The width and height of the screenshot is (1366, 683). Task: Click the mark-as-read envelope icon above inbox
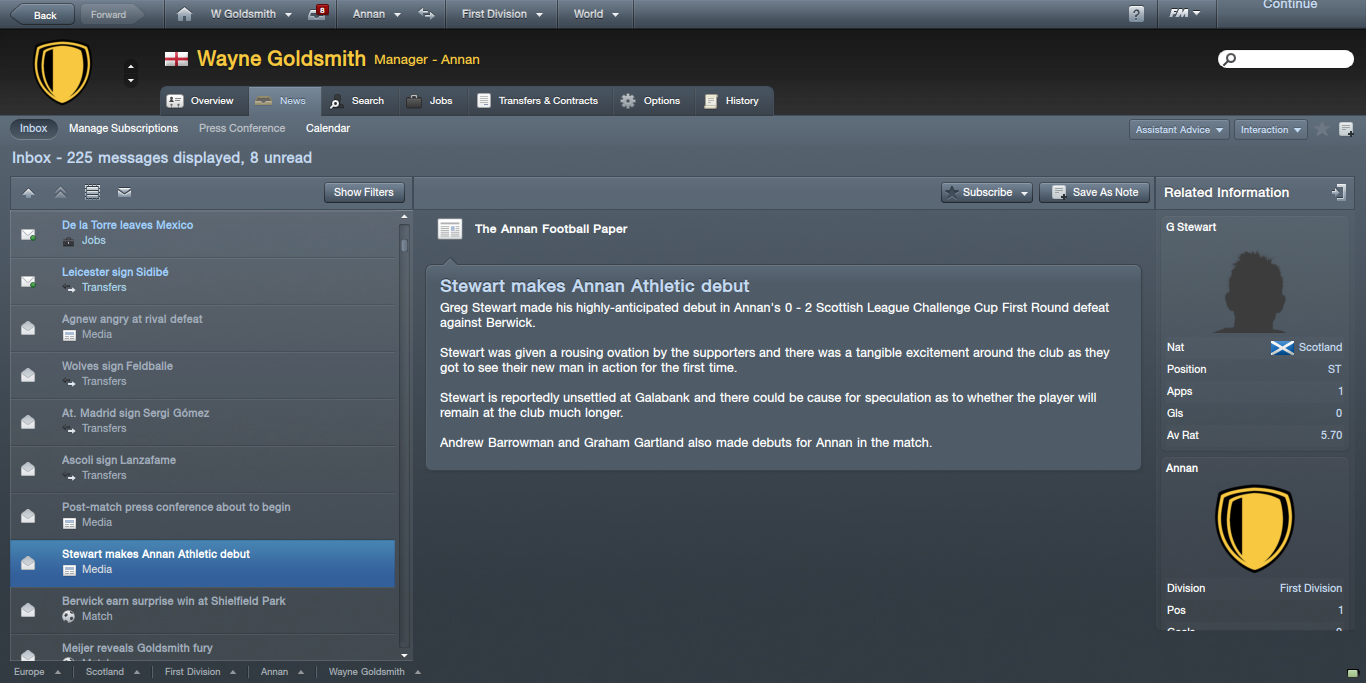click(x=125, y=192)
